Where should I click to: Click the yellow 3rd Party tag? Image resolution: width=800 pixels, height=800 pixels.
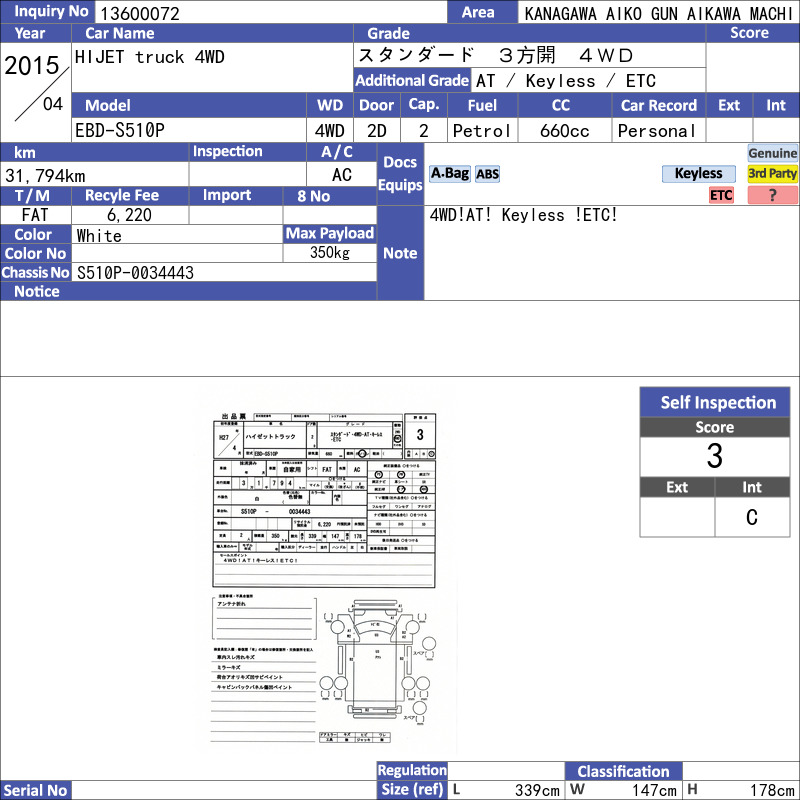point(772,174)
